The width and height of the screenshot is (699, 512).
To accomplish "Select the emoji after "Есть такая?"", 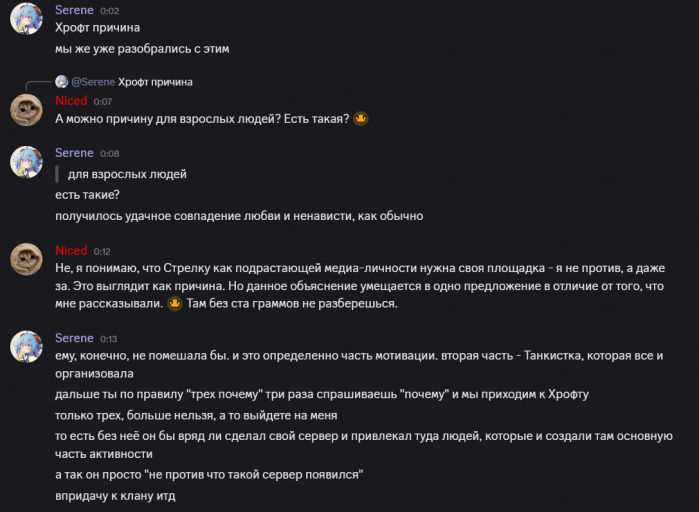I will tap(361, 119).
